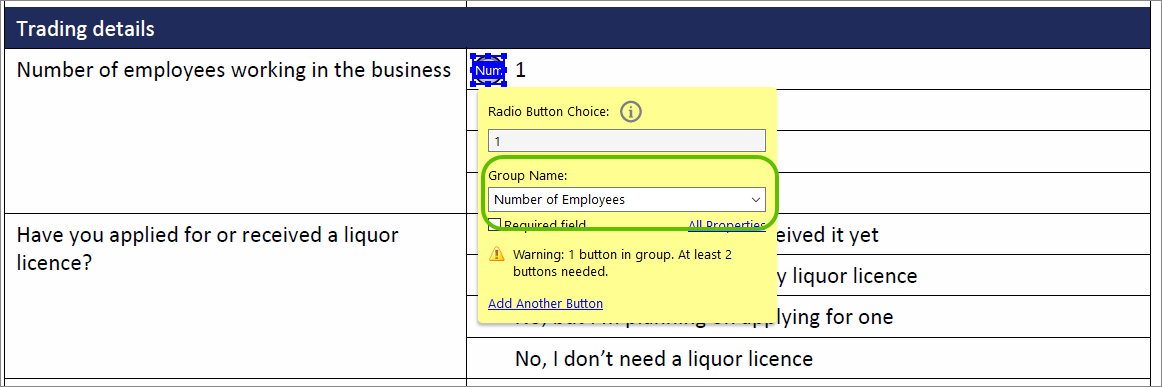Viewport: 1162px width, 387px height.
Task: Click the warning triangle icon
Action: [496, 255]
